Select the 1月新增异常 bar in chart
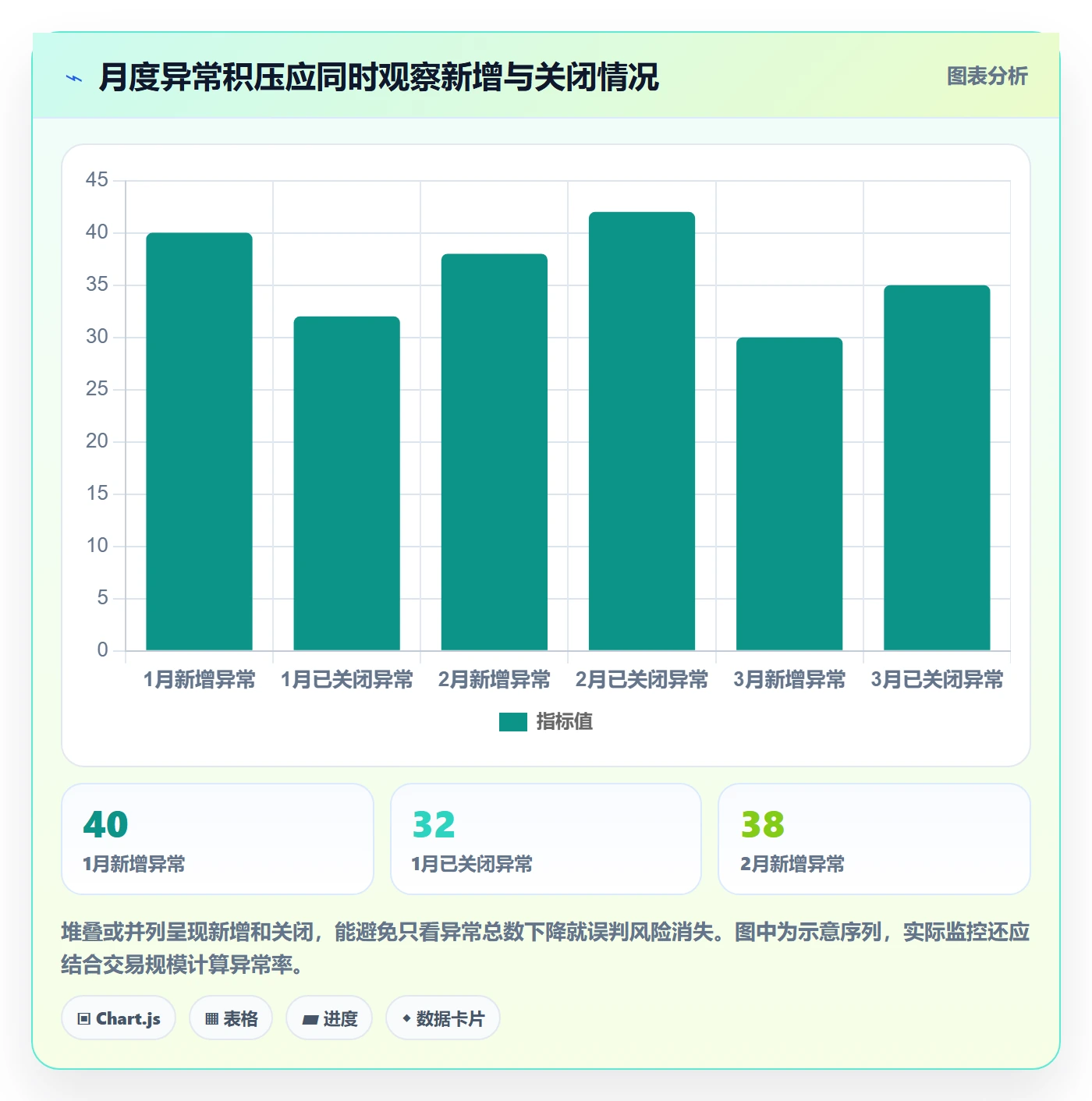Image resolution: width=1092 pixels, height=1101 pixels. click(x=199, y=441)
